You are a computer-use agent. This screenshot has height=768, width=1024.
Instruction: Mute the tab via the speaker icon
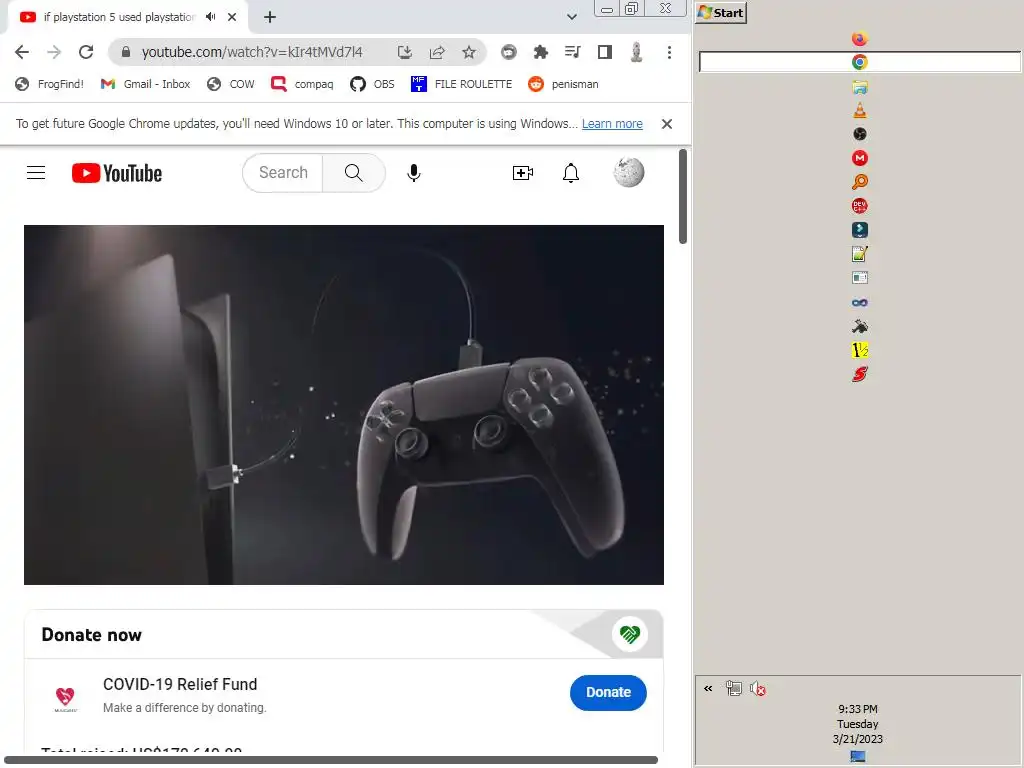pyautogui.click(x=210, y=17)
